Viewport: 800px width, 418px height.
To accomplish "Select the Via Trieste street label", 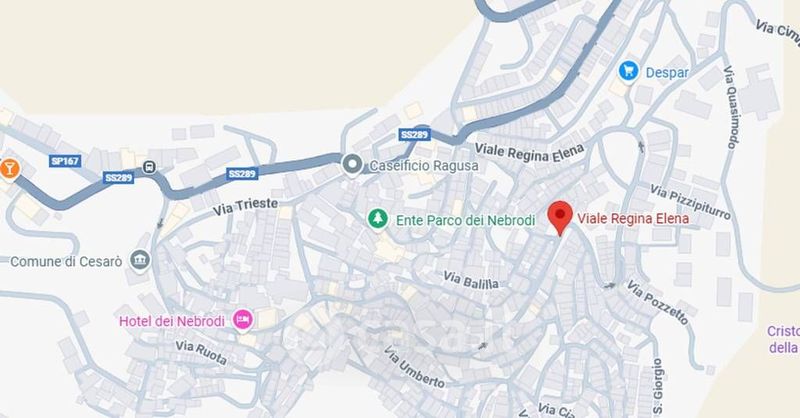I will click(245, 207).
